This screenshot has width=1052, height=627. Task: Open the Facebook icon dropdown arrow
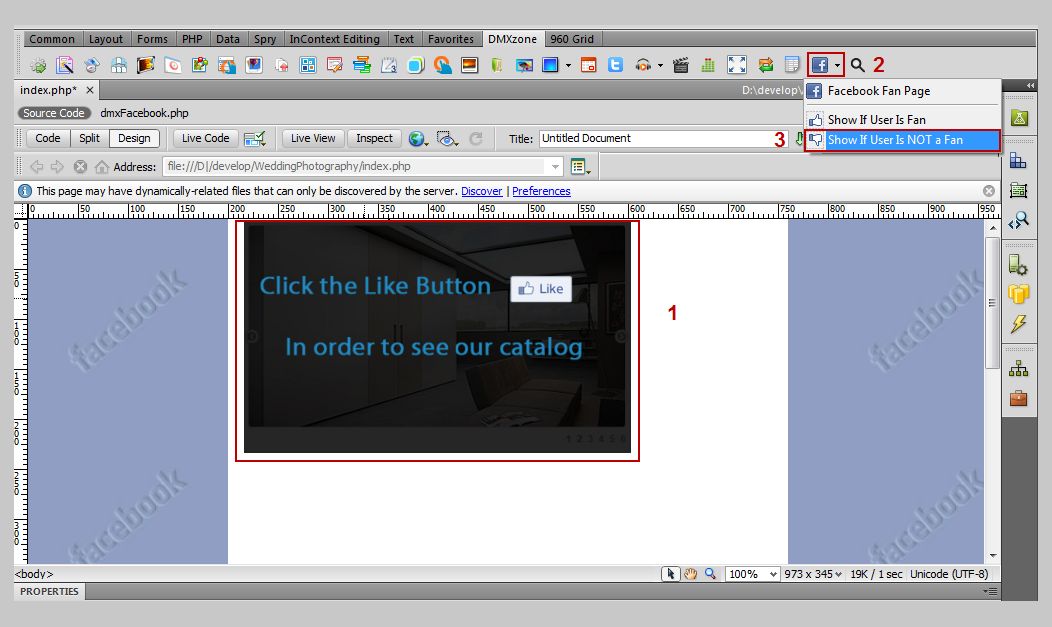(837, 66)
